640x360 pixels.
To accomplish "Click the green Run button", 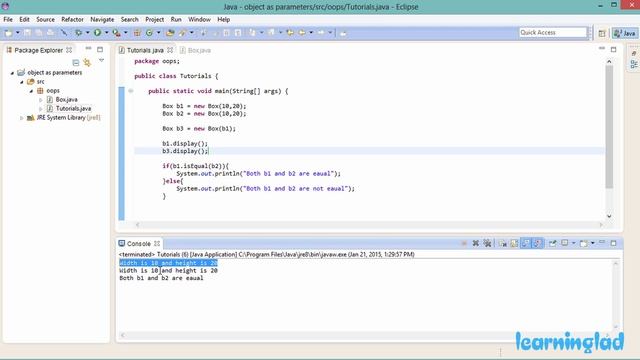I will tap(98, 33).
